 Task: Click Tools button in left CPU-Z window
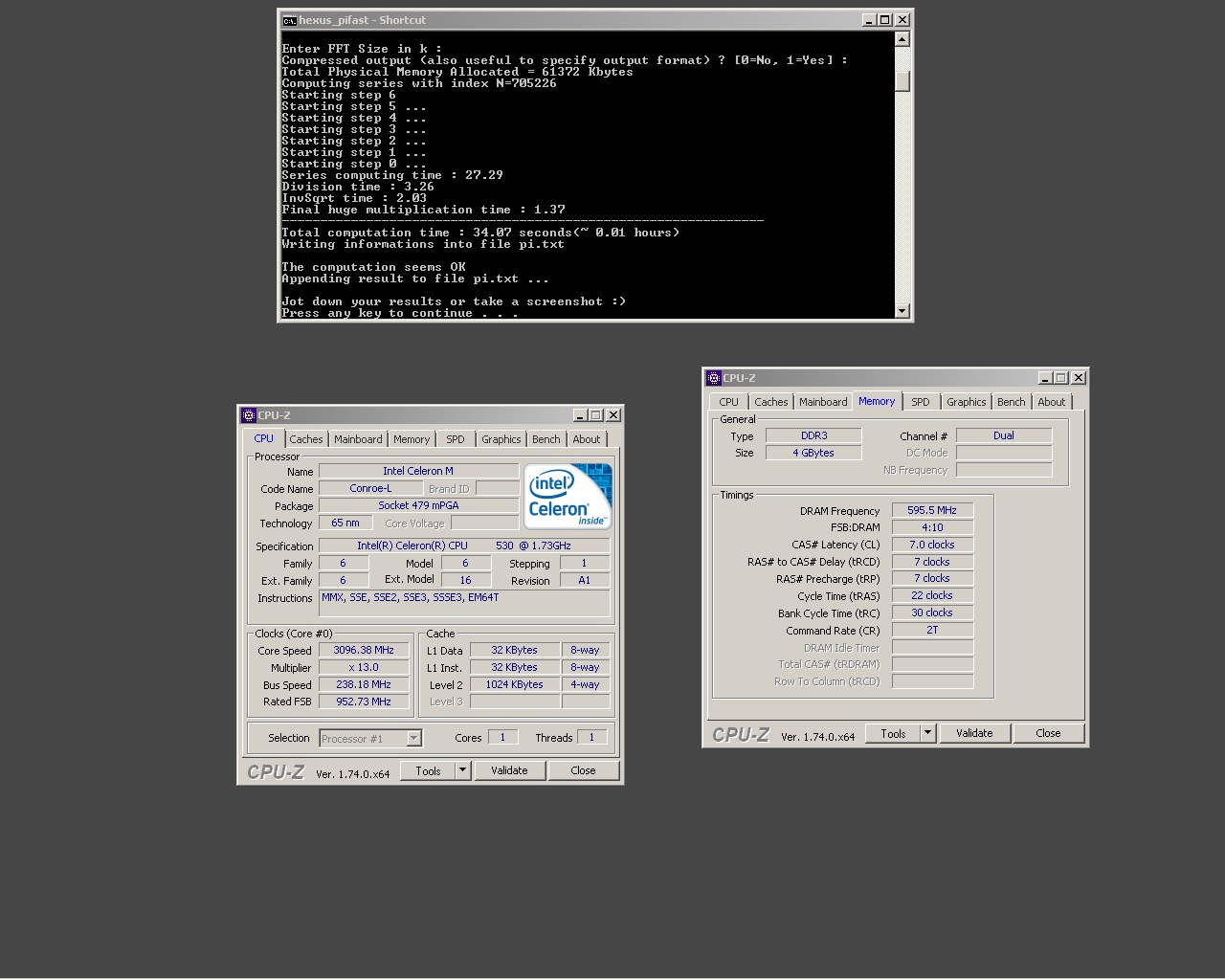tap(428, 770)
